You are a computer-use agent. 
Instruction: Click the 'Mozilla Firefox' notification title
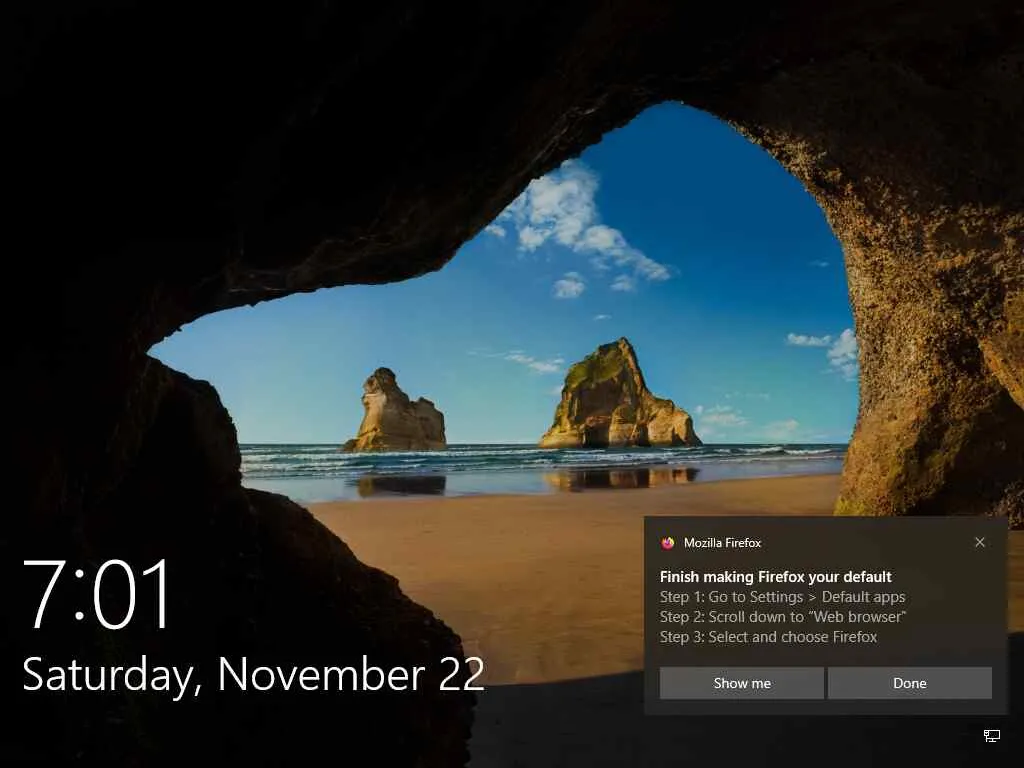(722, 543)
